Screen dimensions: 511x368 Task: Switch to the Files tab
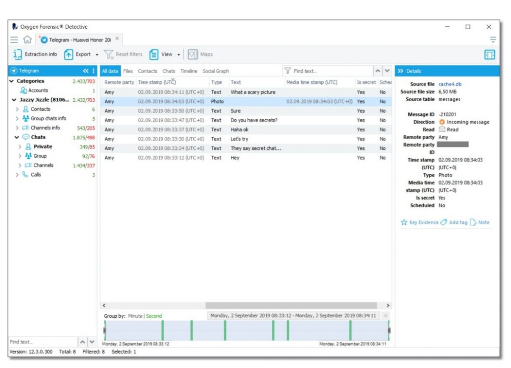128,71
